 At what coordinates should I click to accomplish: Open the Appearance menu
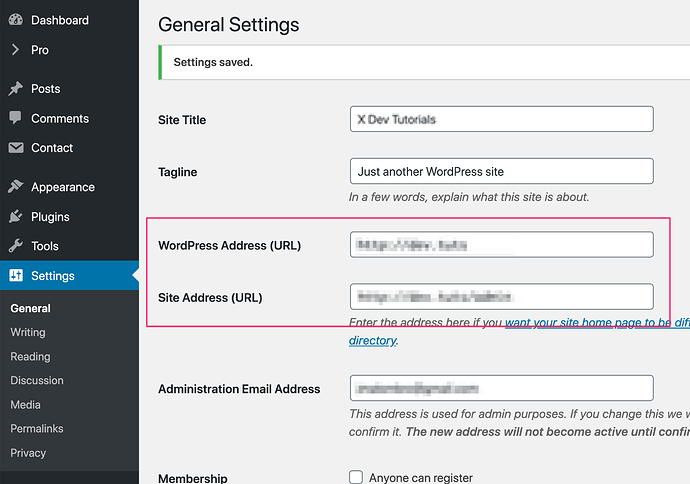click(70, 187)
